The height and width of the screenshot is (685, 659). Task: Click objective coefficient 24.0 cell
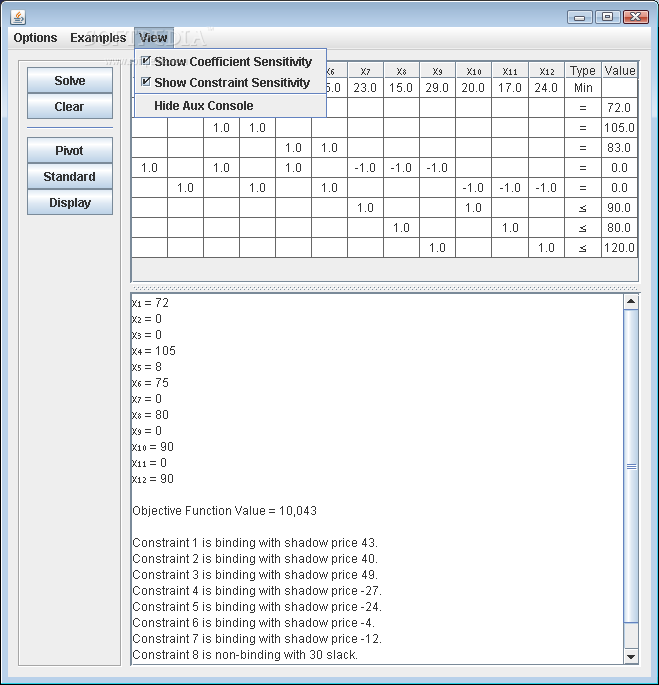(546, 88)
